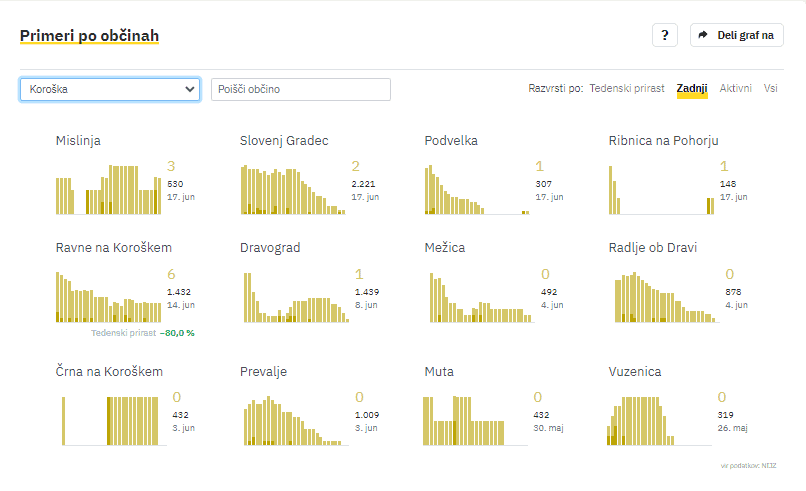Select the Mežica chart
The height and width of the screenshot is (491, 806).
click(x=477, y=297)
